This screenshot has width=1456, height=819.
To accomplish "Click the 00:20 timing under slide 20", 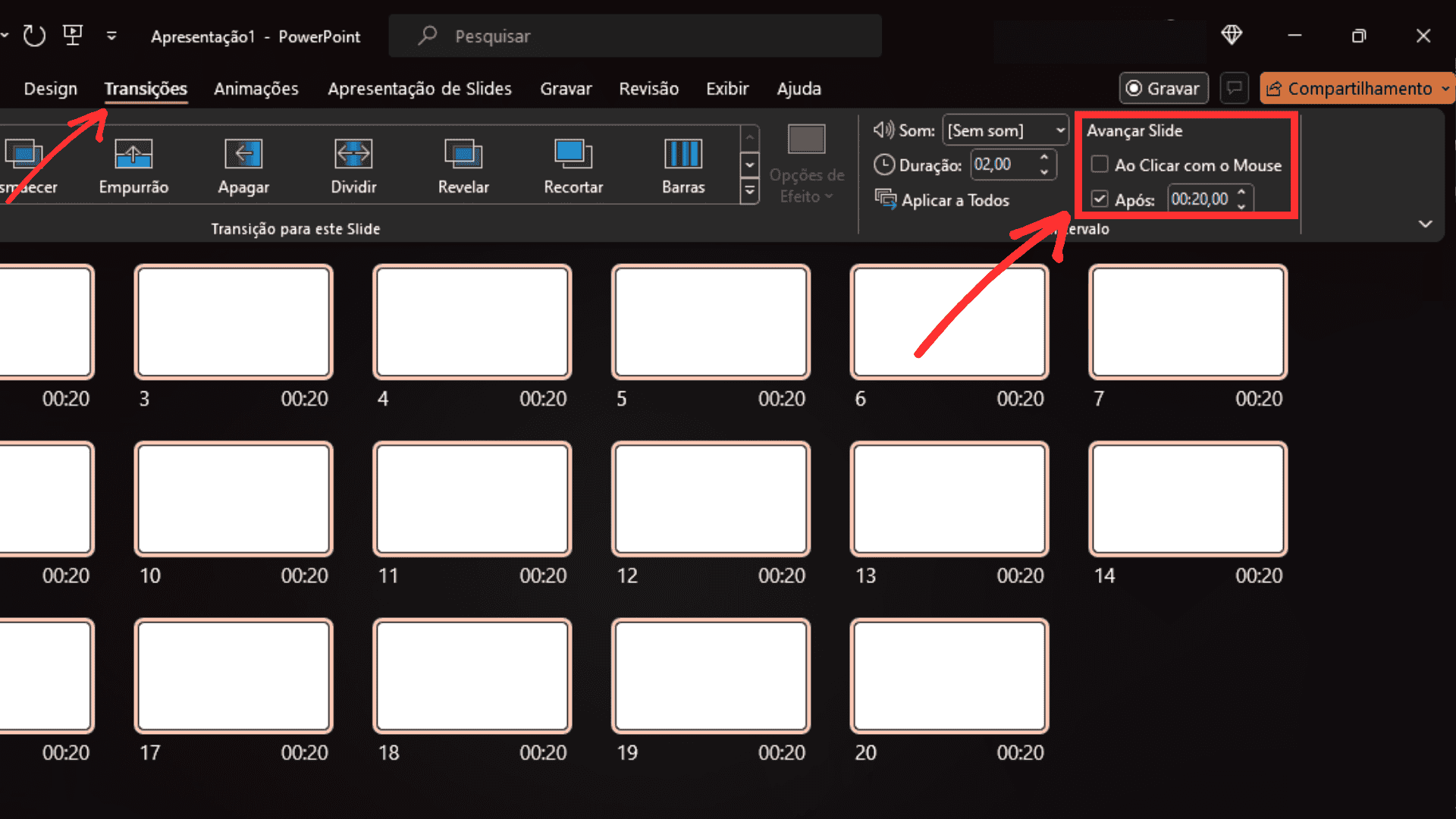I will click(1020, 752).
